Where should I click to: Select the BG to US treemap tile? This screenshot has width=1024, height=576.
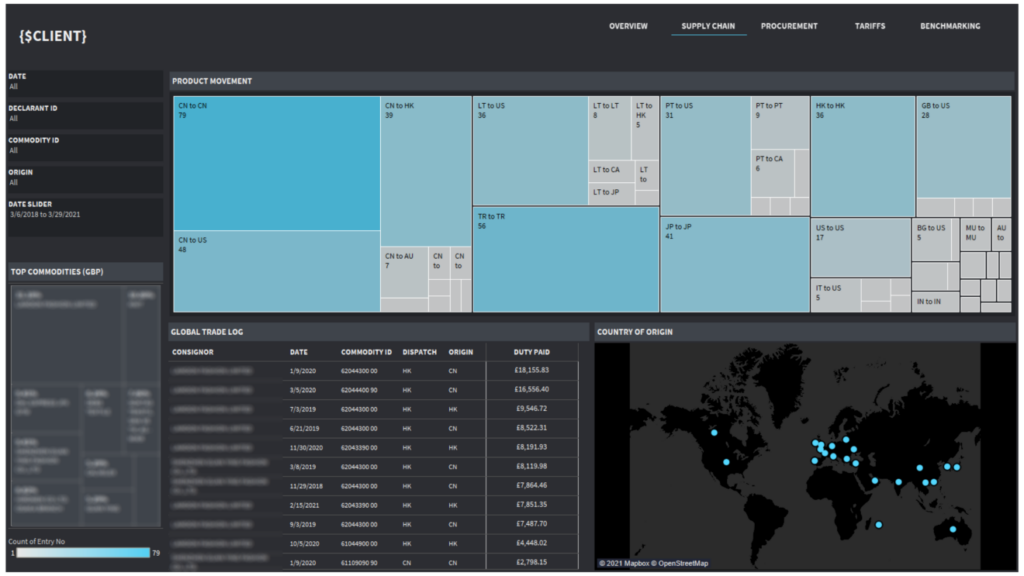click(x=931, y=240)
